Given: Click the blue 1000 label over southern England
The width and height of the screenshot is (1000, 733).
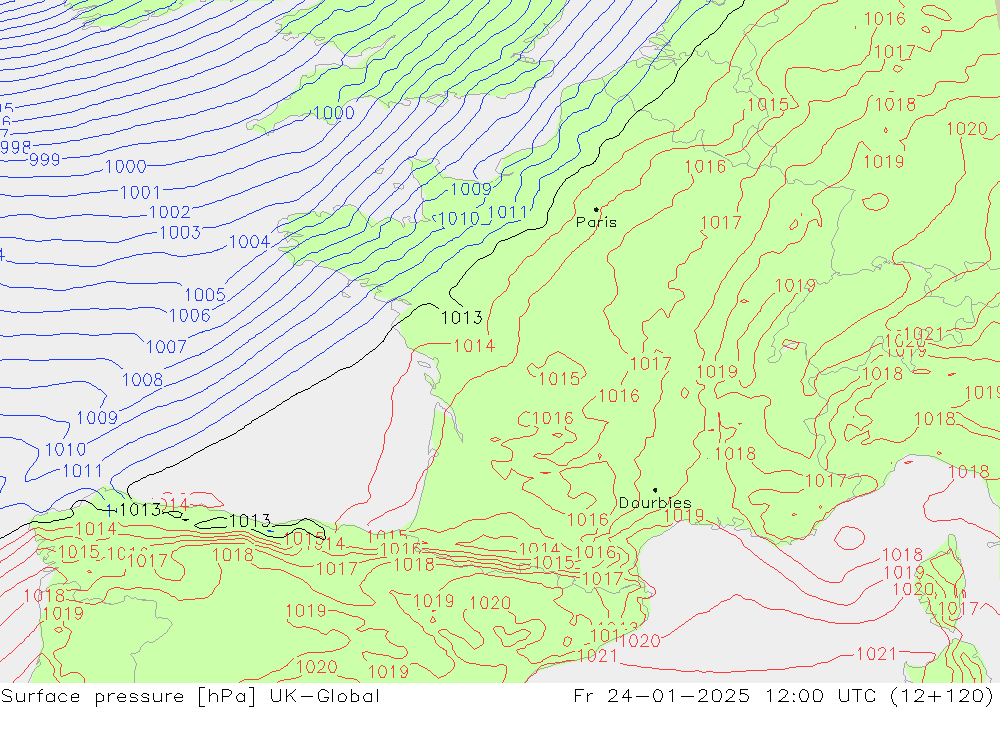Looking at the screenshot, I should pyautogui.click(x=334, y=113).
